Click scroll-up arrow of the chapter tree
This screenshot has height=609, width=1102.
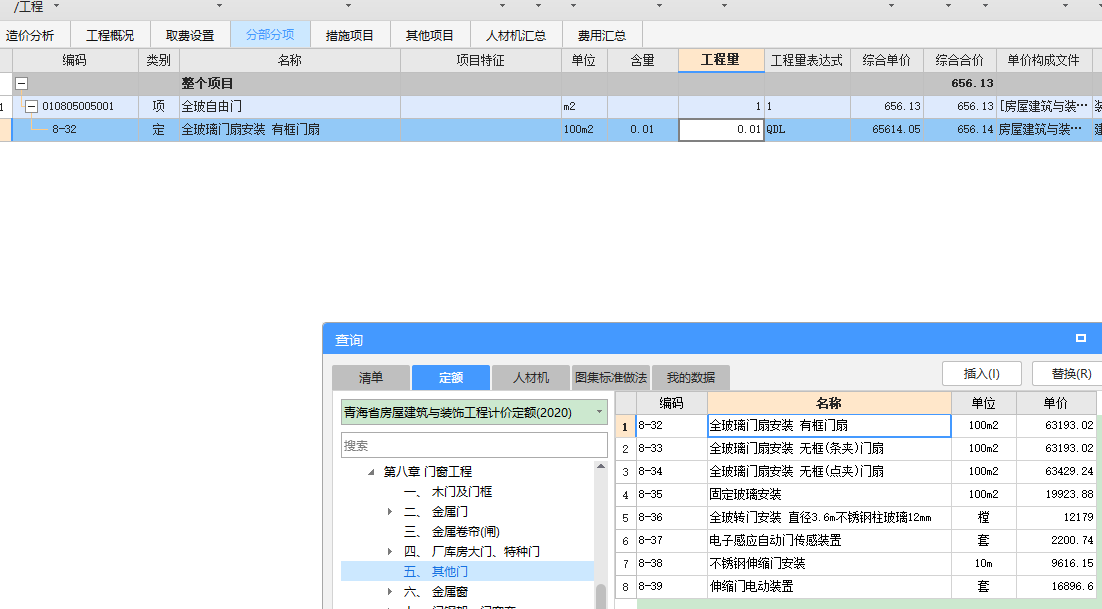(601, 466)
